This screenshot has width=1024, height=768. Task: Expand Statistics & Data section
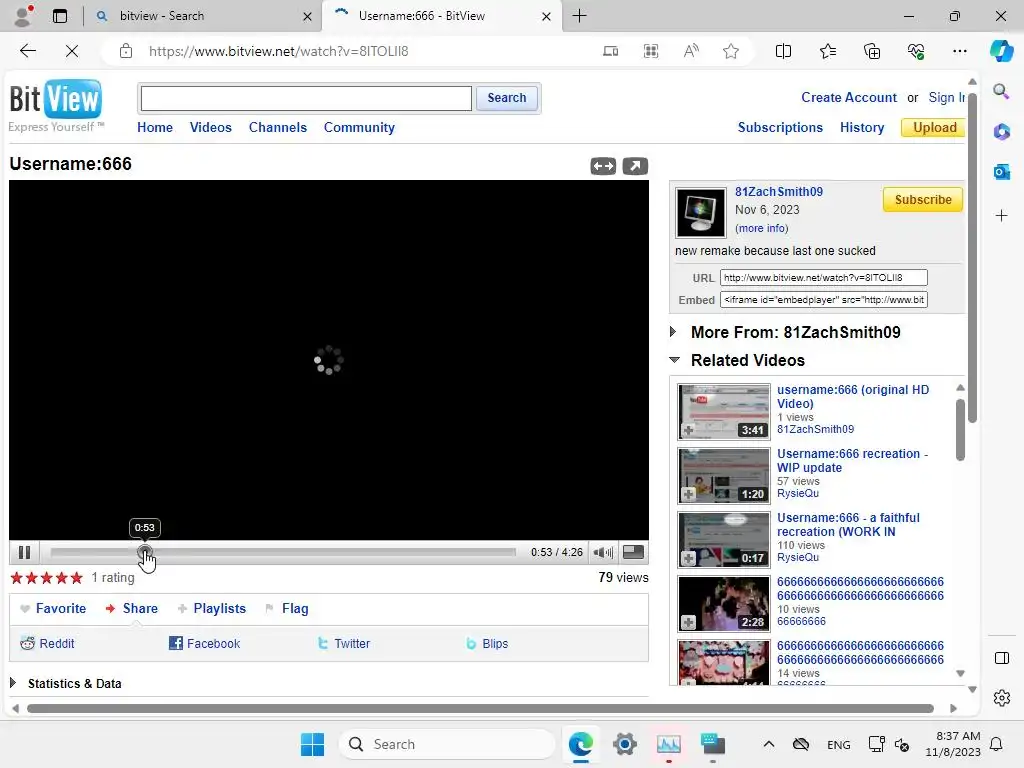(13, 683)
